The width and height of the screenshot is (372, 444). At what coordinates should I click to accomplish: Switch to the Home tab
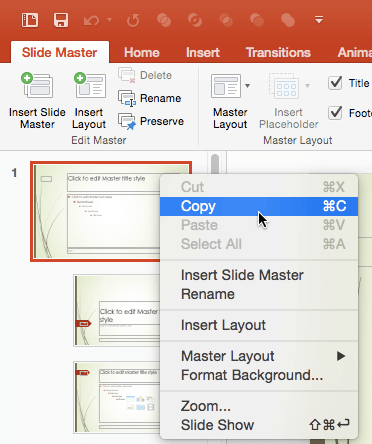[x=142, y=52]
